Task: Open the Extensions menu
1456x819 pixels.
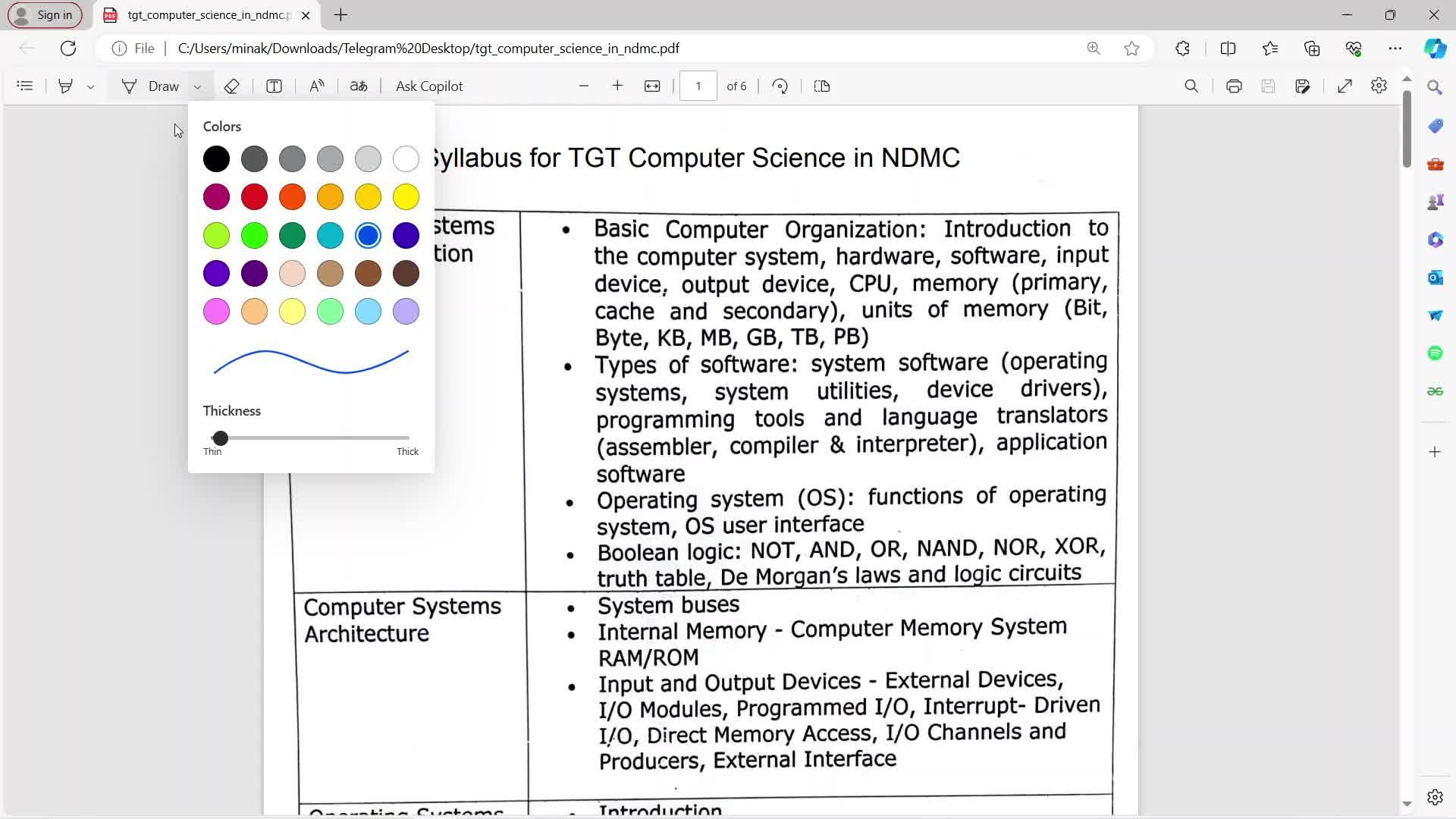Action: click(x=1182, y=49)
